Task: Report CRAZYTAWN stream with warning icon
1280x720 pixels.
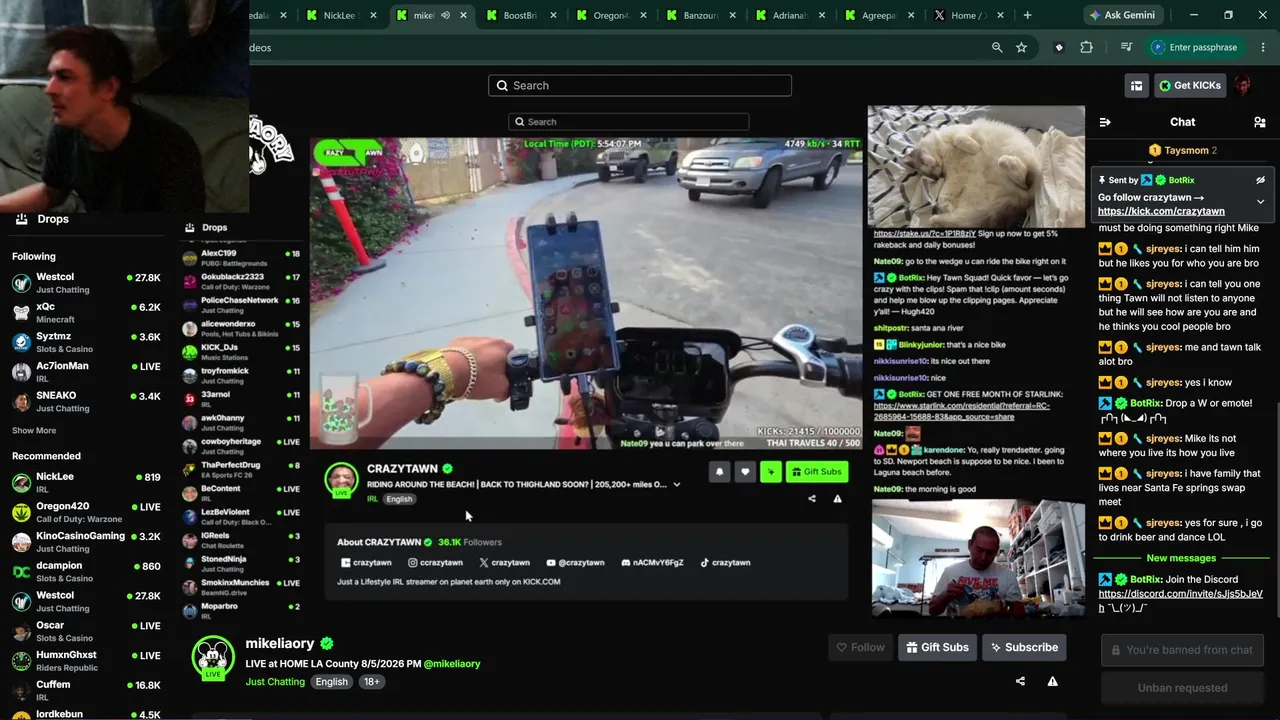Action: click(837, 499)
